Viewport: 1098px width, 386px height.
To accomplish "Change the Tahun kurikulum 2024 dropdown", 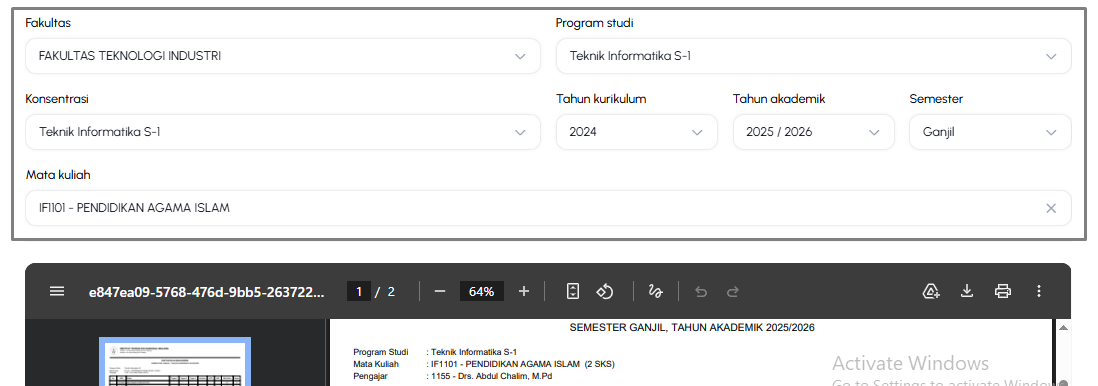I will pos(637,132).
